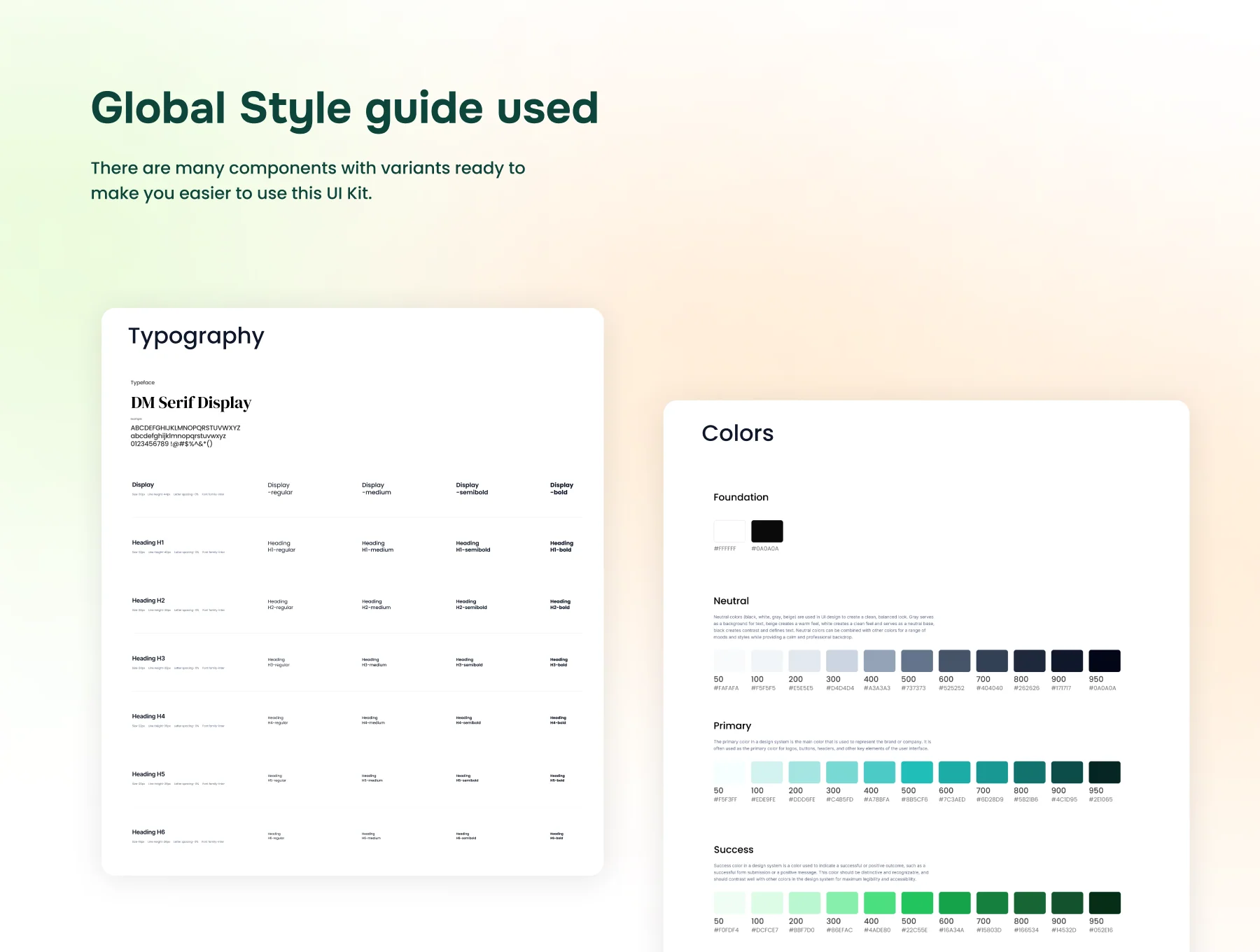The width and height of the screenshot is (1260, 952).
Task: Click the white #FFFFFF Foundation swatch
Action: click(x=729, y=531)
